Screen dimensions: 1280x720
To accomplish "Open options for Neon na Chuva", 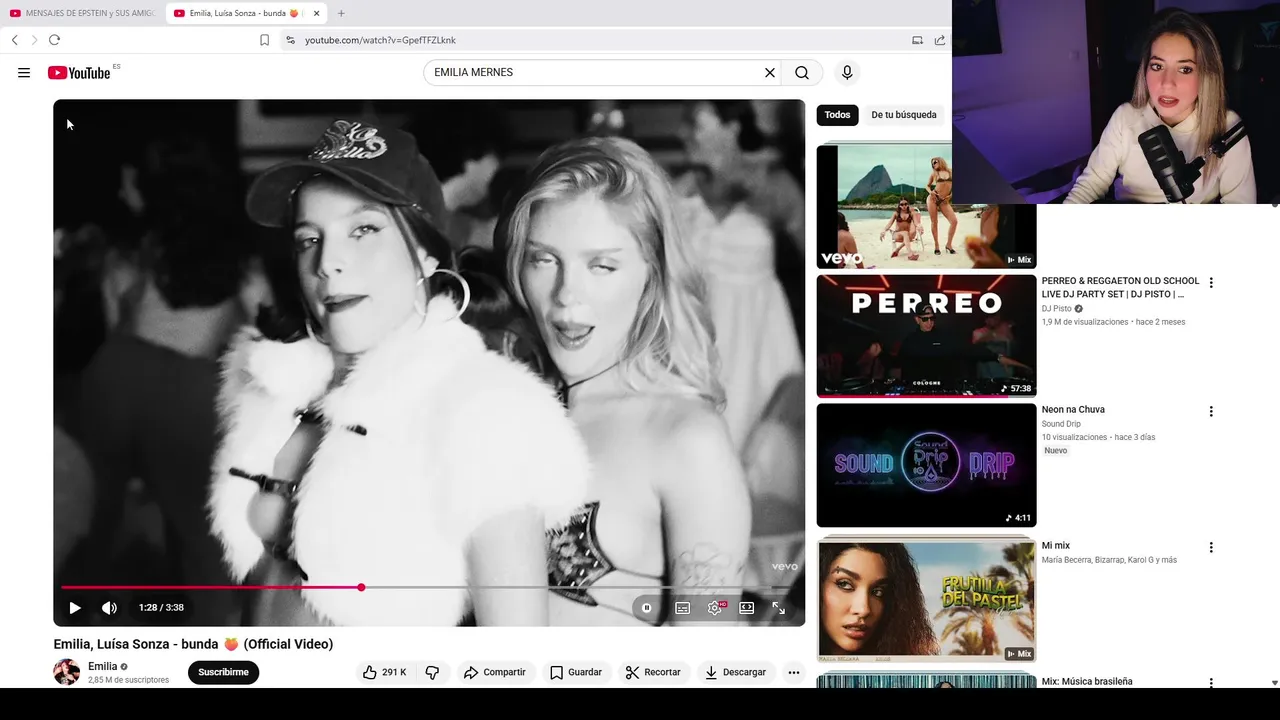I will (1211, 411).
